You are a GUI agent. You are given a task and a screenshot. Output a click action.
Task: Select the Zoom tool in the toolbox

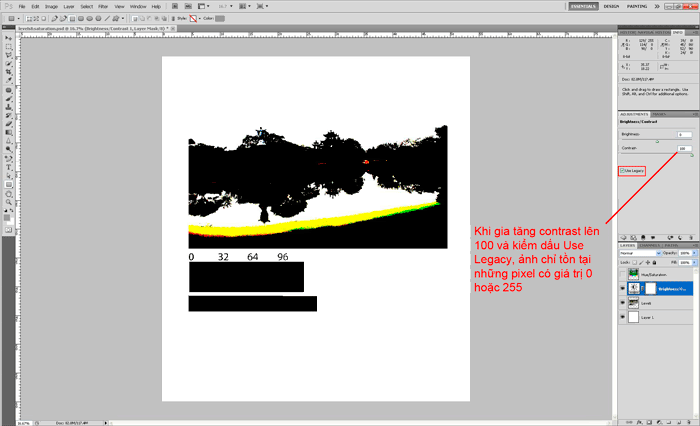(x=8, y=201)
